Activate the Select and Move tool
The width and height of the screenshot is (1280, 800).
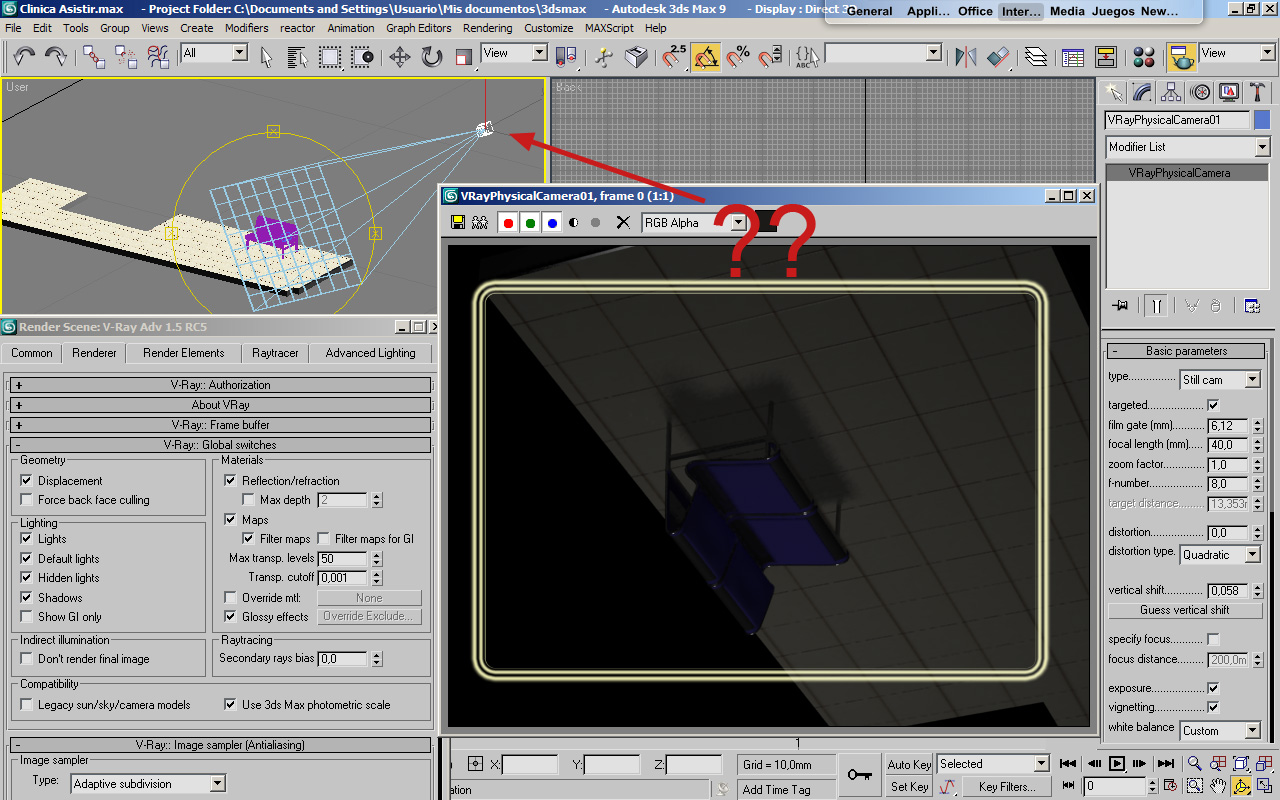coord(400,56)
